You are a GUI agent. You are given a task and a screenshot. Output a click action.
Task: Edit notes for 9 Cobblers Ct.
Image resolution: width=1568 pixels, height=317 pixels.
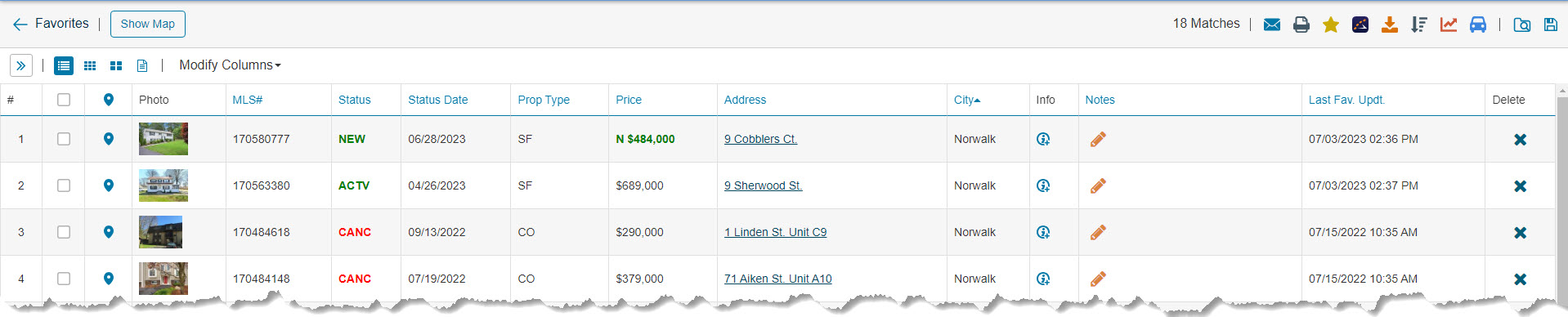(1098, 140)
